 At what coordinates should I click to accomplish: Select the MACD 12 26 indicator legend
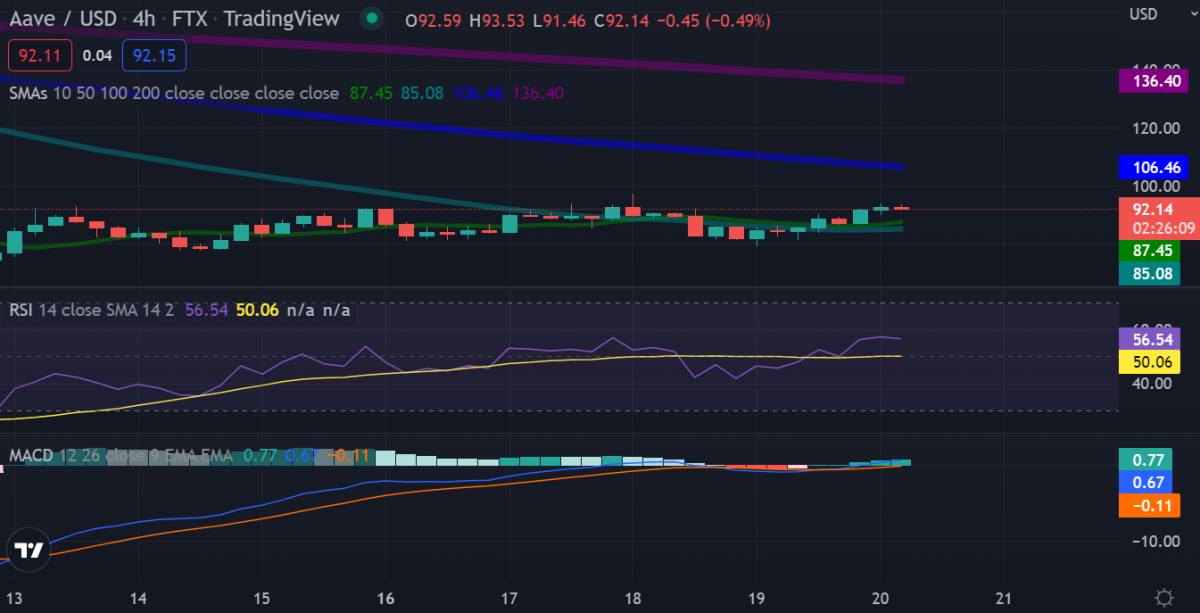pyautogui.click(x=120, y=456)
